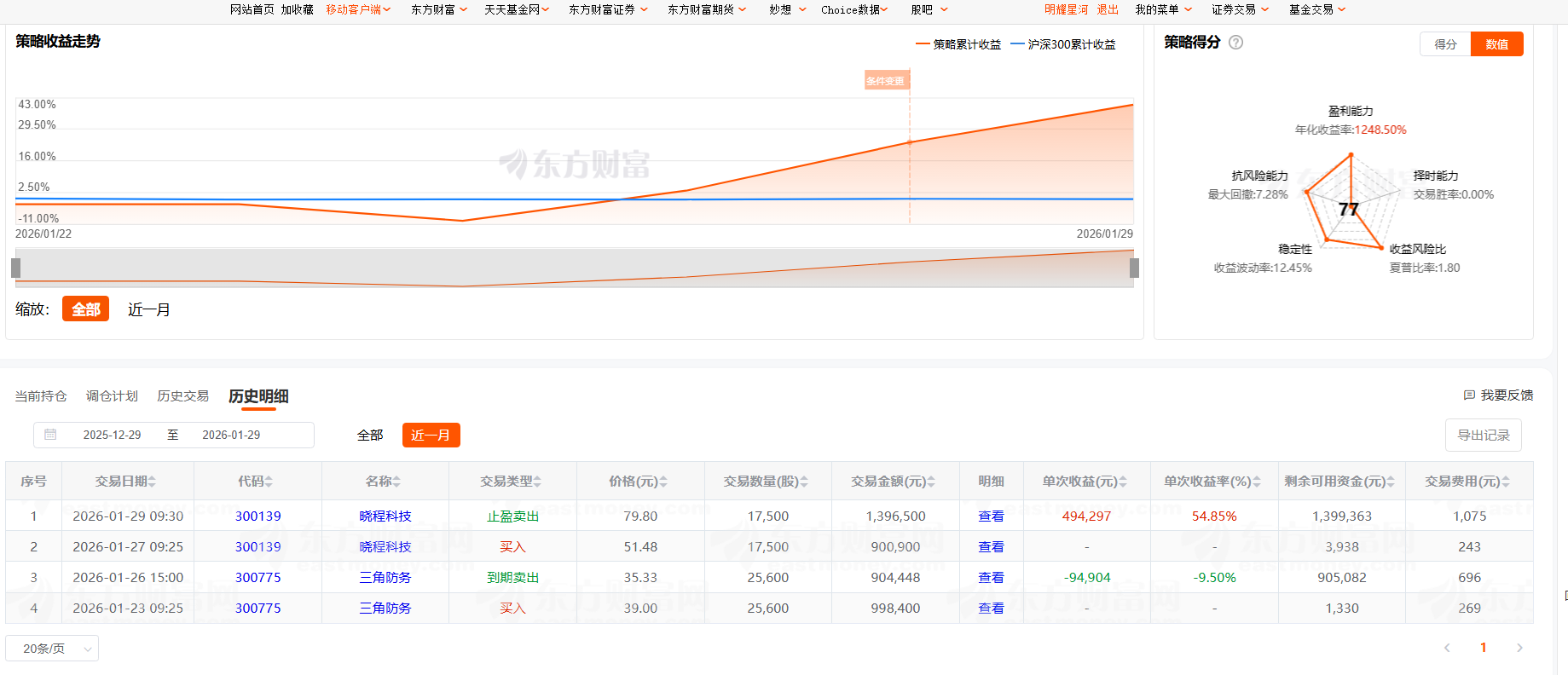Open the 网站首页 link

tap(252, 9)
